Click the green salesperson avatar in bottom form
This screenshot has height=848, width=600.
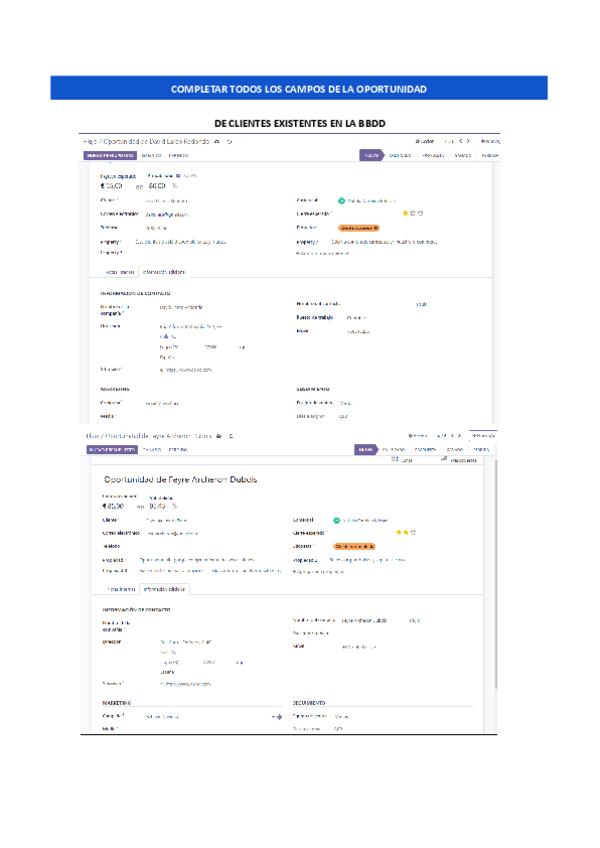tap(338, 520)
